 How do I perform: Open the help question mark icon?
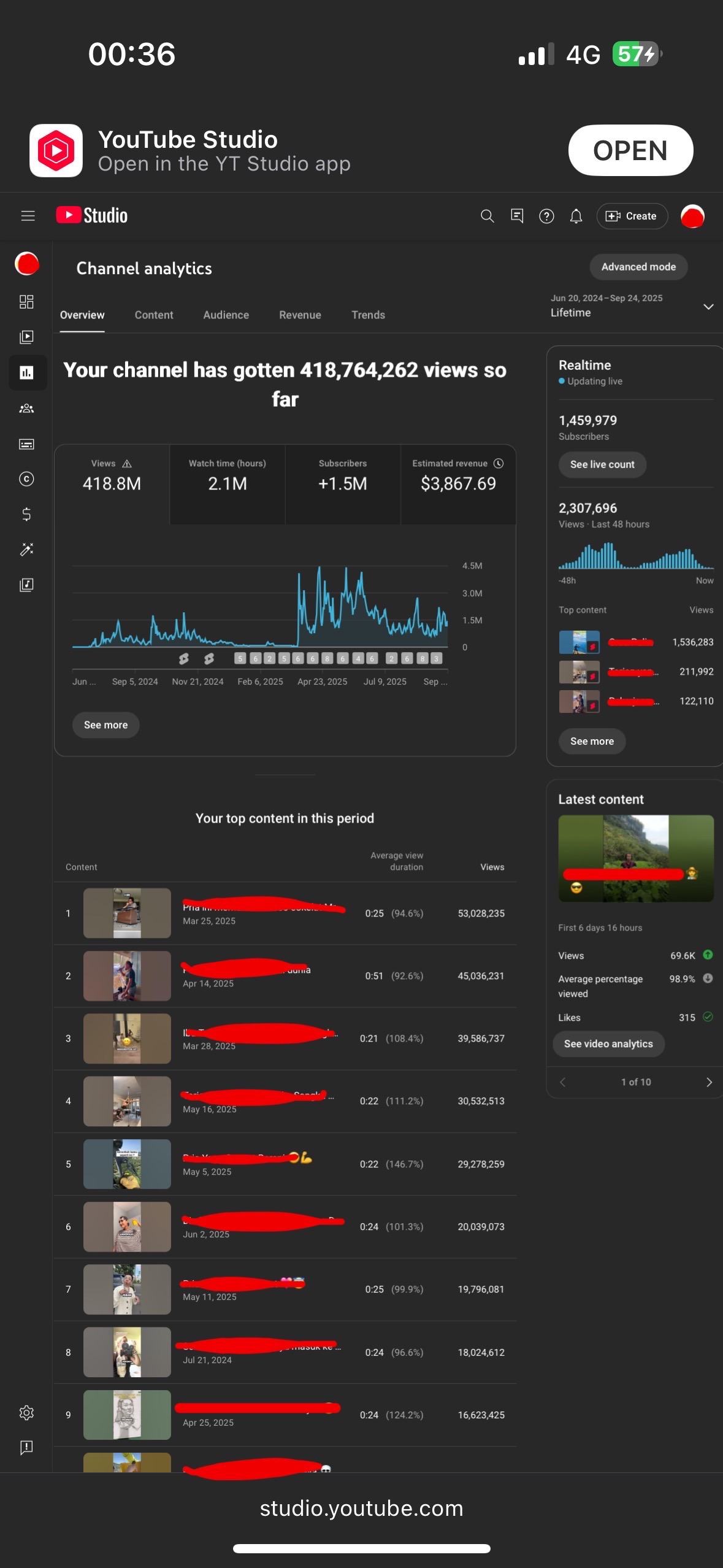(546, 216)
